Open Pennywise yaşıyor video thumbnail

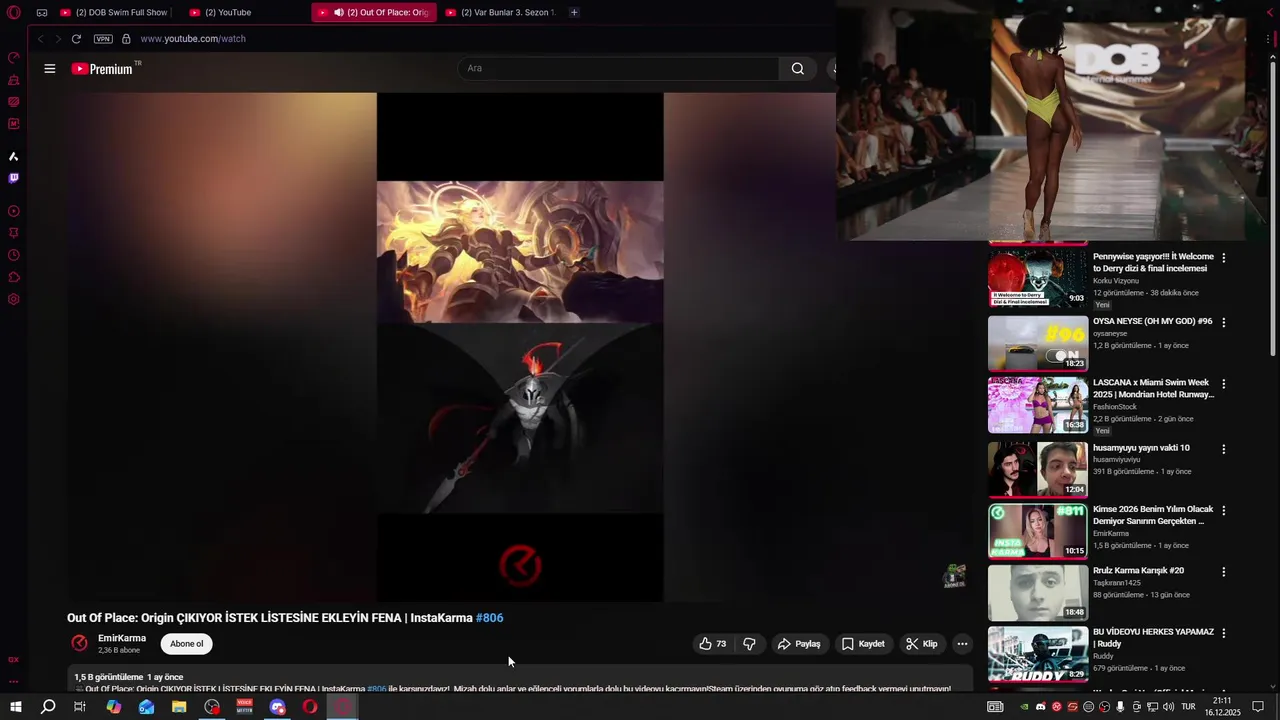(x=1038, y=279)
